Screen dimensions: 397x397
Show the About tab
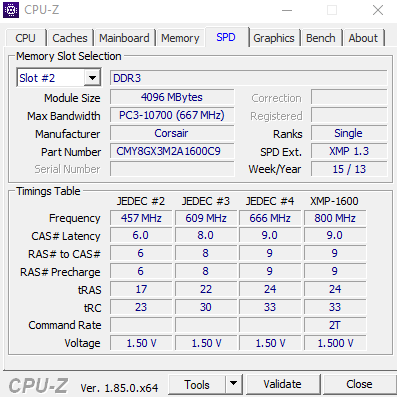[x=363, y=38]
